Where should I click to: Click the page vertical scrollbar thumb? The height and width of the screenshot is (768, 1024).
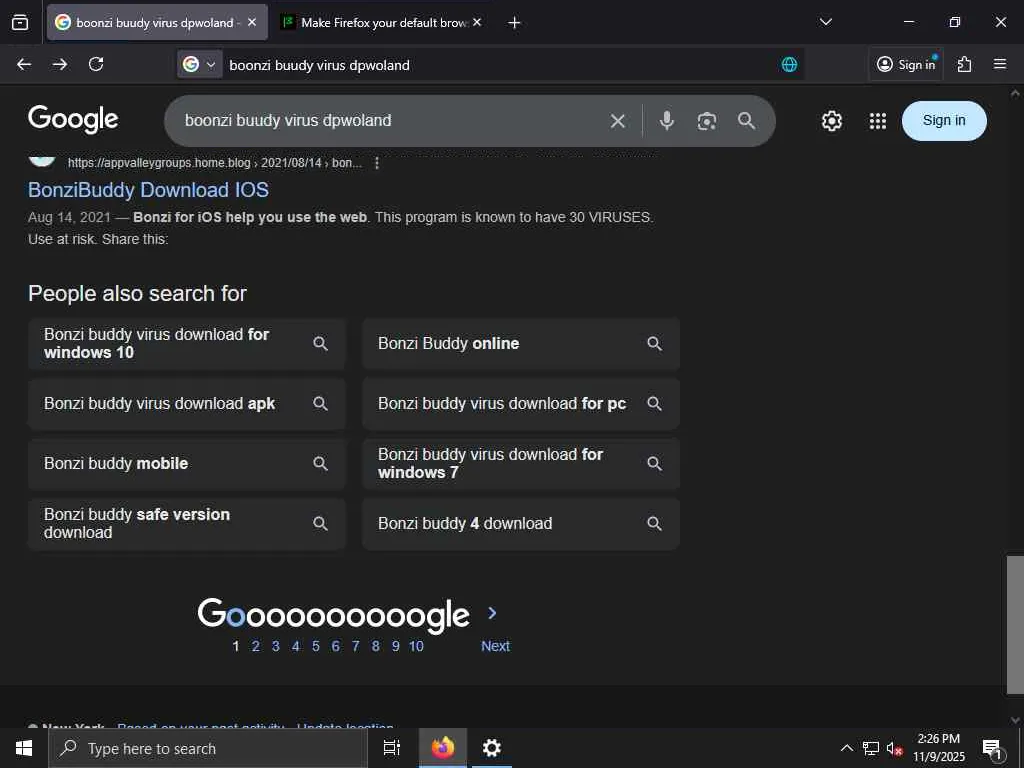click(1015, 624)
